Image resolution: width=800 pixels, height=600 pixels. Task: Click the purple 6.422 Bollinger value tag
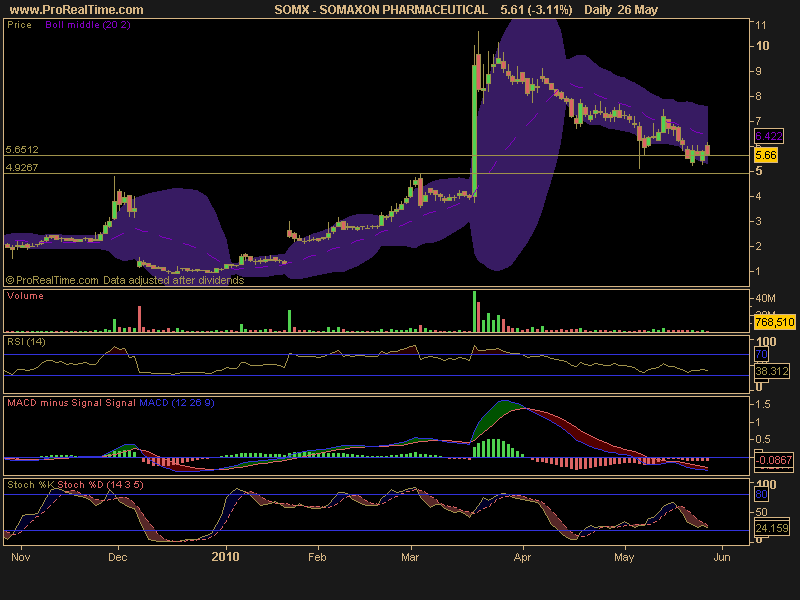[x=768, y=136]
